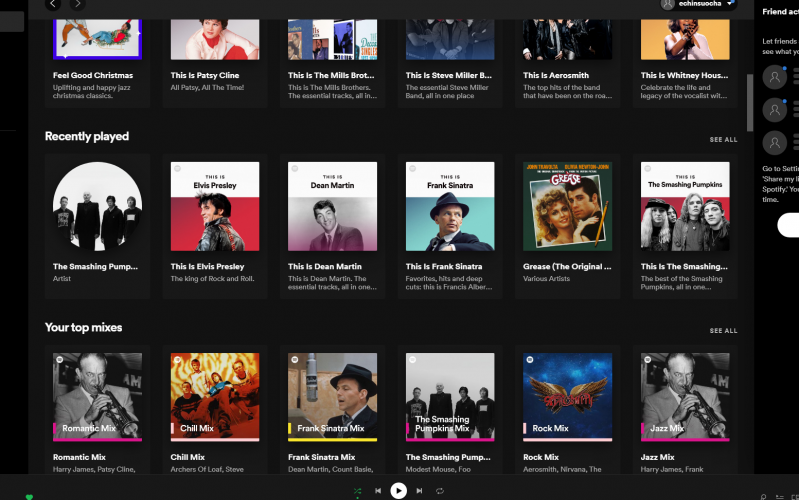This screenshot has width=799, height=500.
Task: Open The Smashing Pumpkins artist thumbnail
Action: pyautogui.click(x=97, y=206)
